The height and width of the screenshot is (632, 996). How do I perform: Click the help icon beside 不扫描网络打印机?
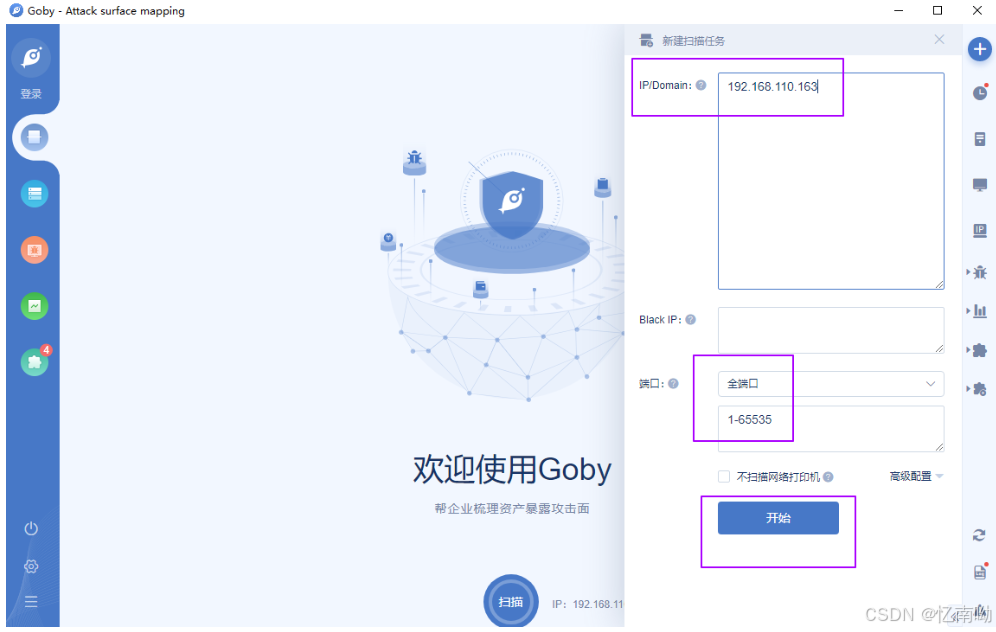828,477
